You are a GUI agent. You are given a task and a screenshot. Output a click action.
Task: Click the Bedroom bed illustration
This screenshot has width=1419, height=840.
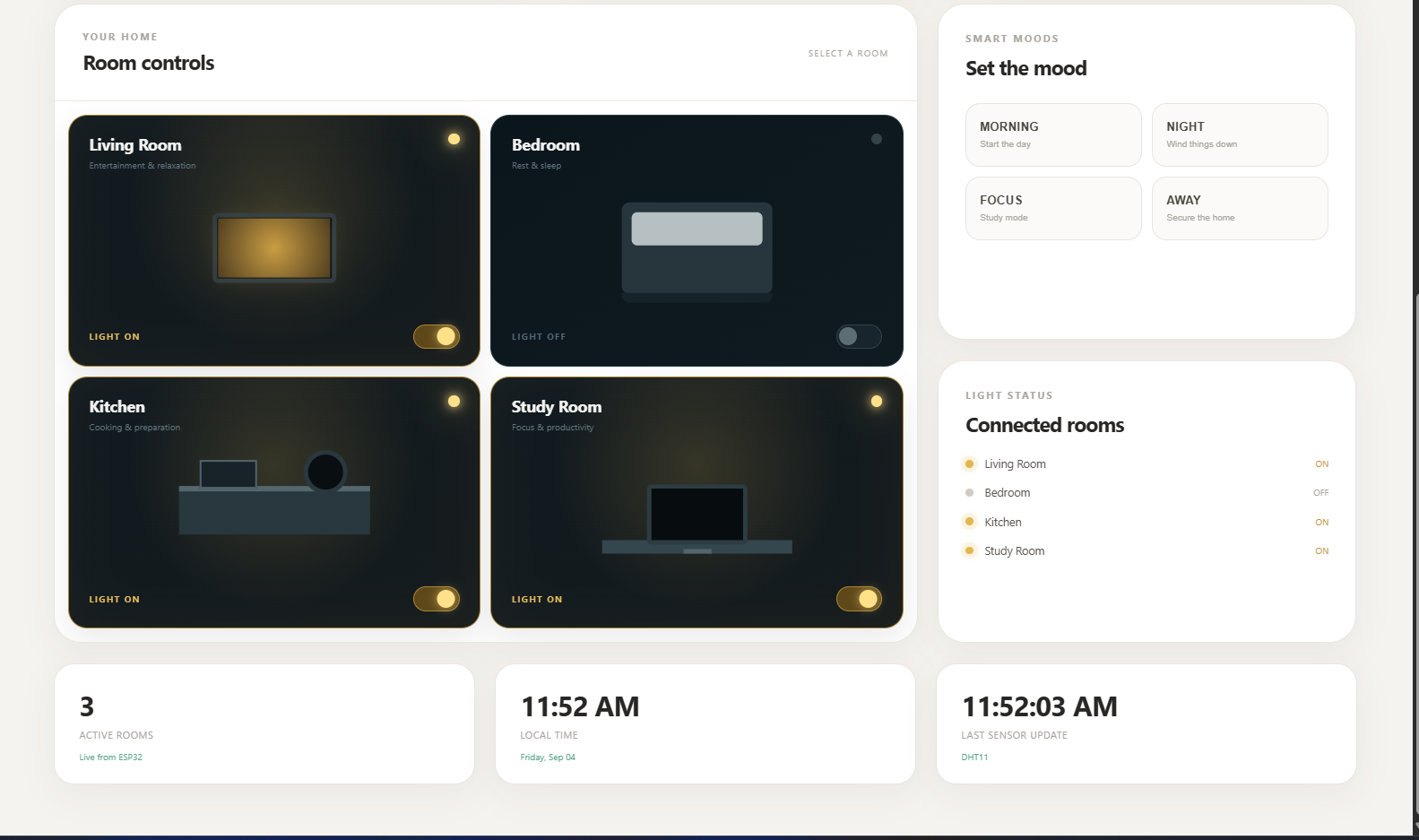(697, 252)
